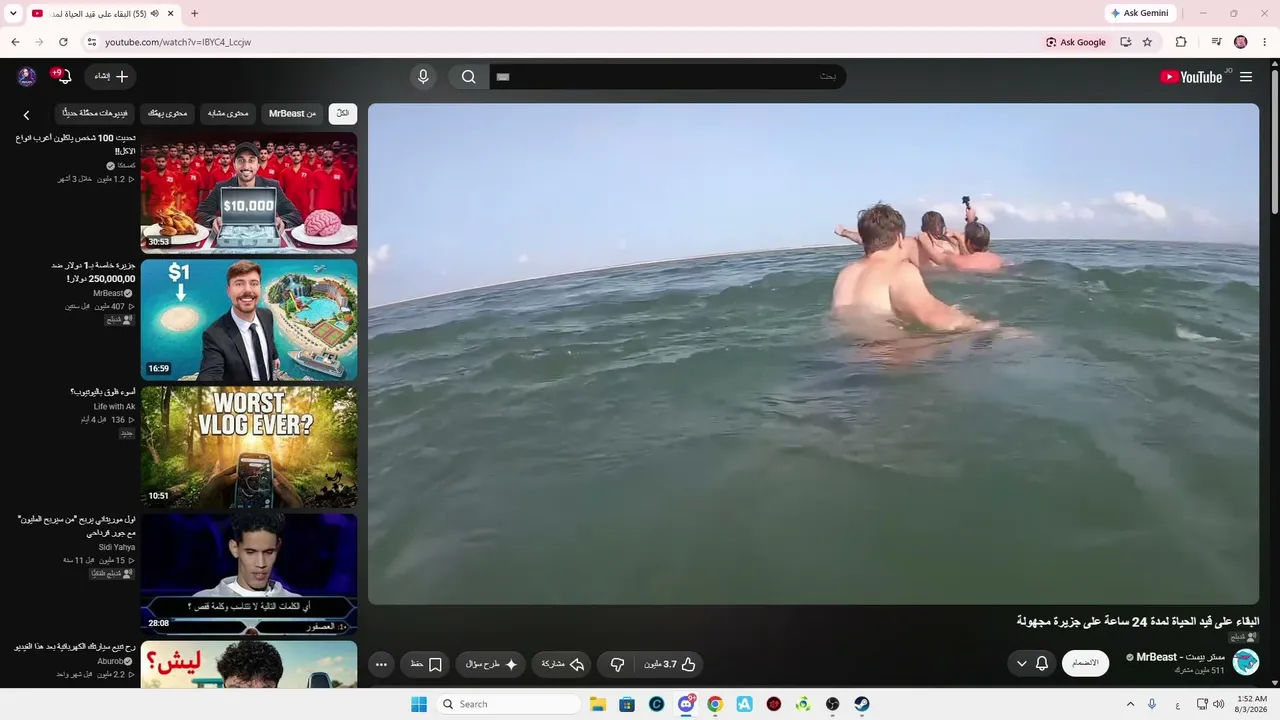The width and height of the screenshot is (1280, 720).
Task: Open the إنشاء create menu
Action: pyautogui.click(x=111, y=77)
